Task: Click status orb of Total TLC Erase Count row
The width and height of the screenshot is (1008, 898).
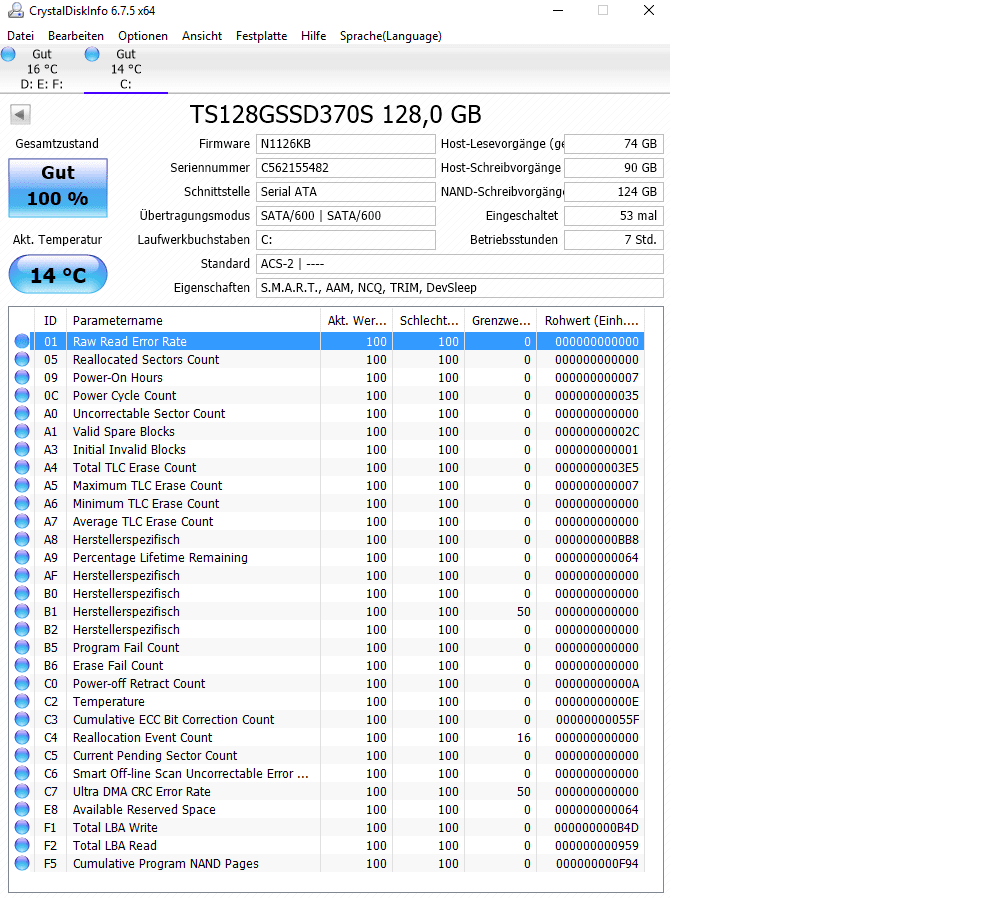Action: pos(22,467)
